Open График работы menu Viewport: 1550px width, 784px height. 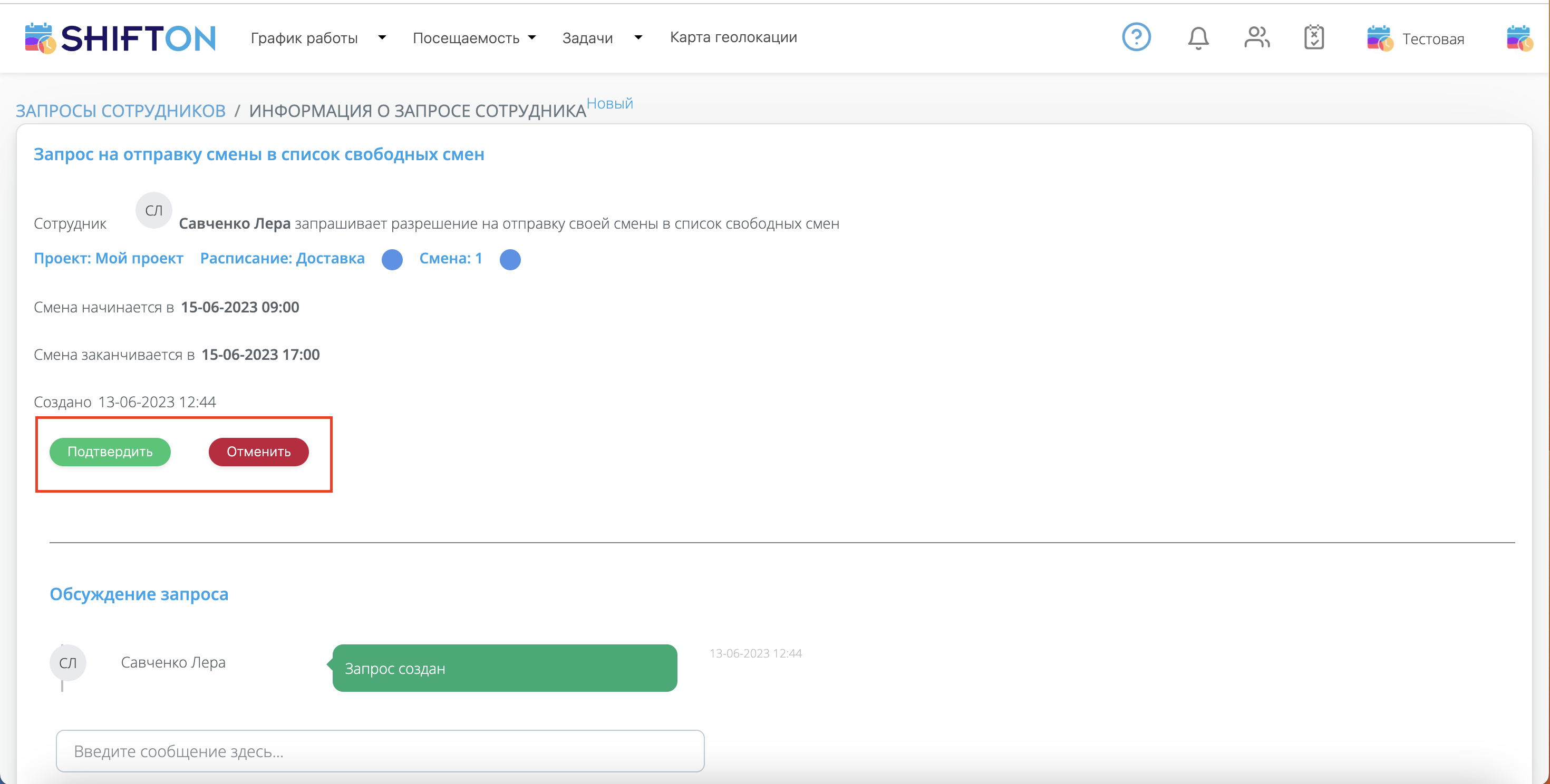tap(305, 38)
